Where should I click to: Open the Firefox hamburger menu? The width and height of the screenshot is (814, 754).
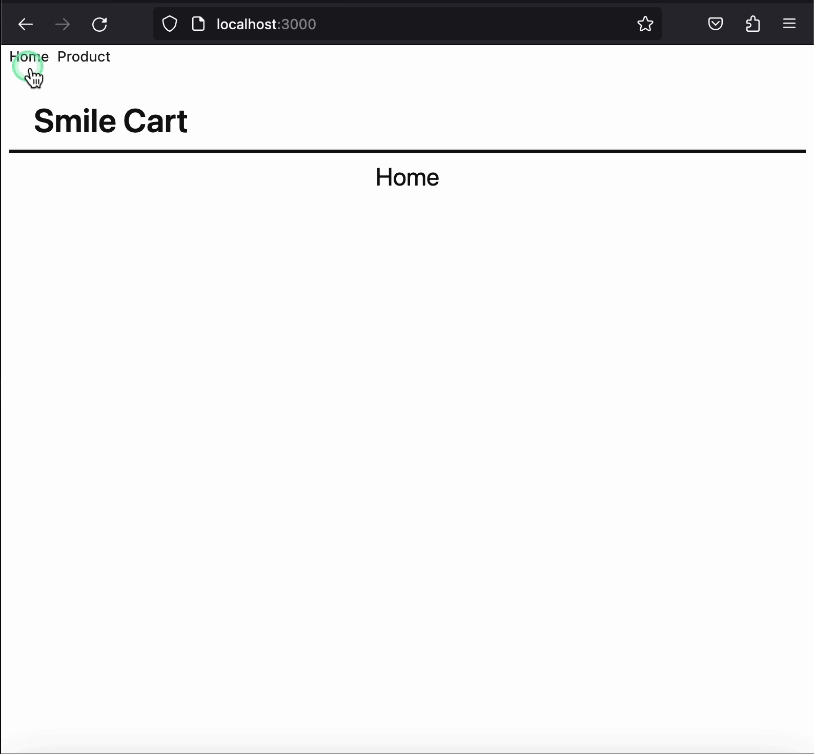coord(789,24)
